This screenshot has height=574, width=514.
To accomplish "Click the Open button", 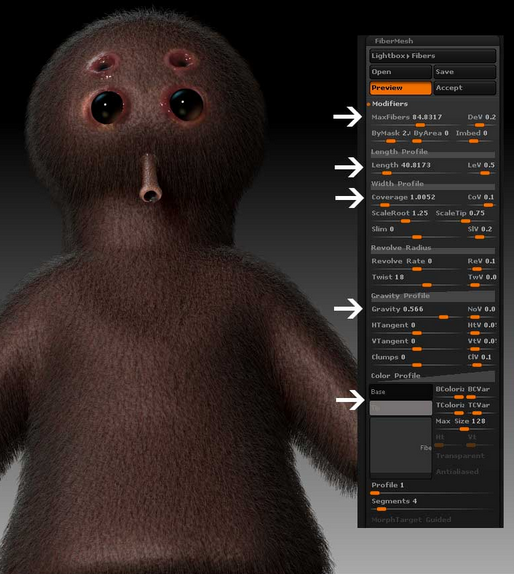I will pyautogui.click(x=400, y=72).
